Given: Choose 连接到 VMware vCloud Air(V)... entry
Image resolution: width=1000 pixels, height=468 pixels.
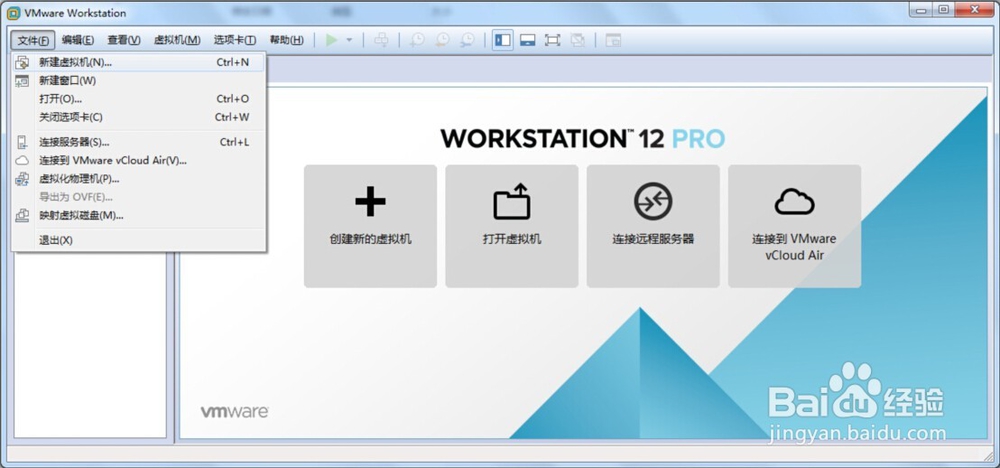Looking at the screenshot, I should click(138, 161).
